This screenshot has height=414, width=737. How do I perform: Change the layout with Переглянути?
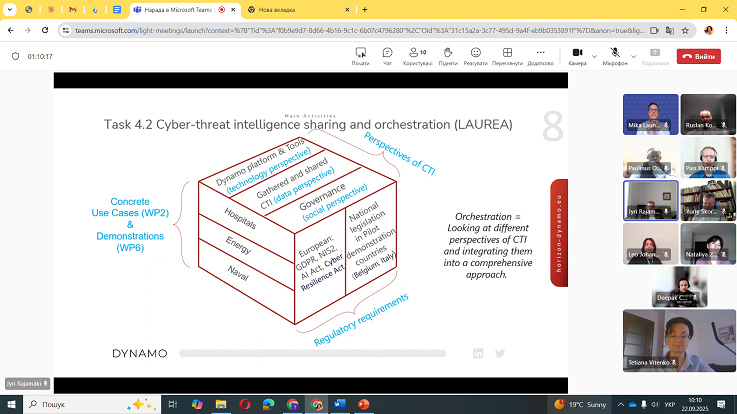pyautogui.click(x=508, y=55)
